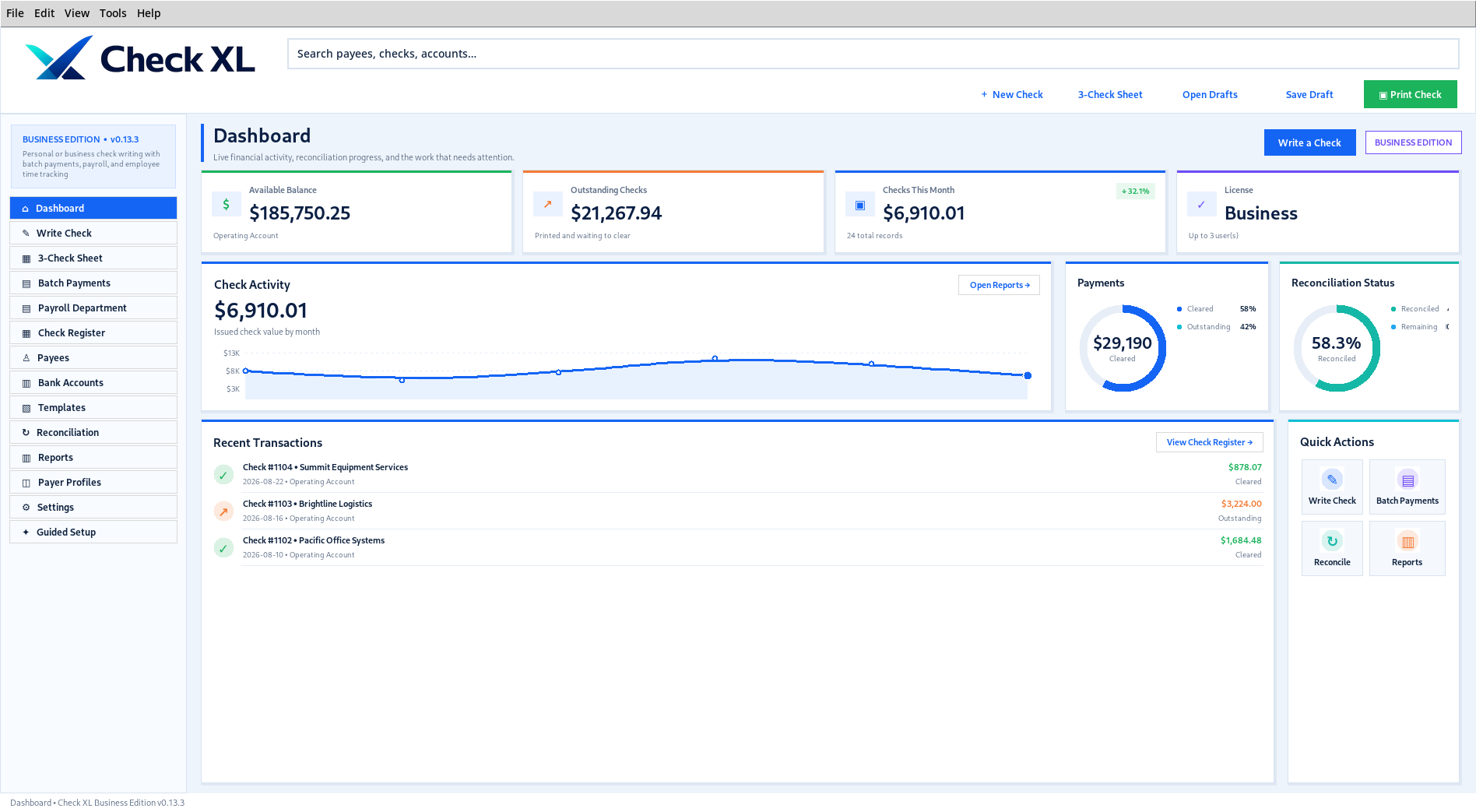Open the Help menu
Viewport: 1476px width, 812px height.
click(x=149, y=13)
